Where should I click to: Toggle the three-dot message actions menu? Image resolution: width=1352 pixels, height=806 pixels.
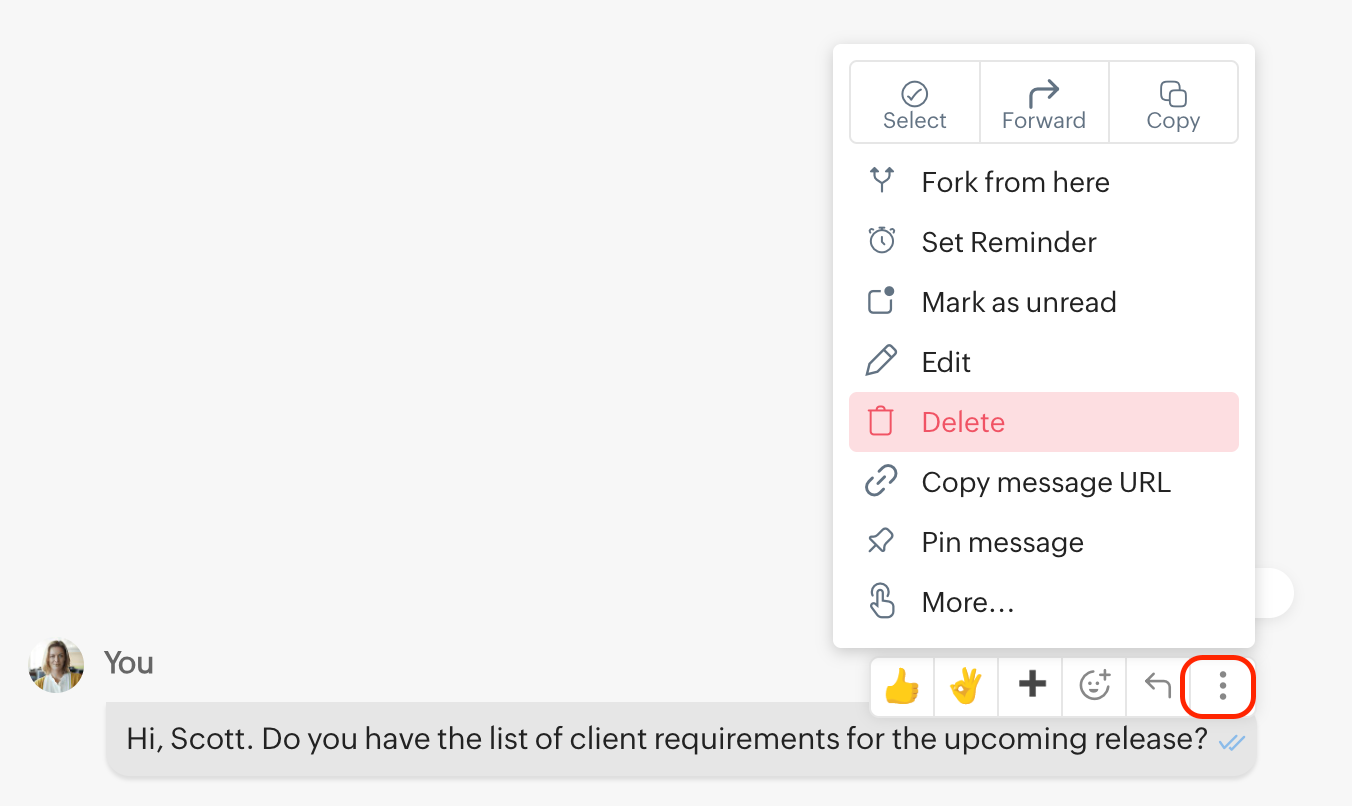click(x=1221, y=686)
